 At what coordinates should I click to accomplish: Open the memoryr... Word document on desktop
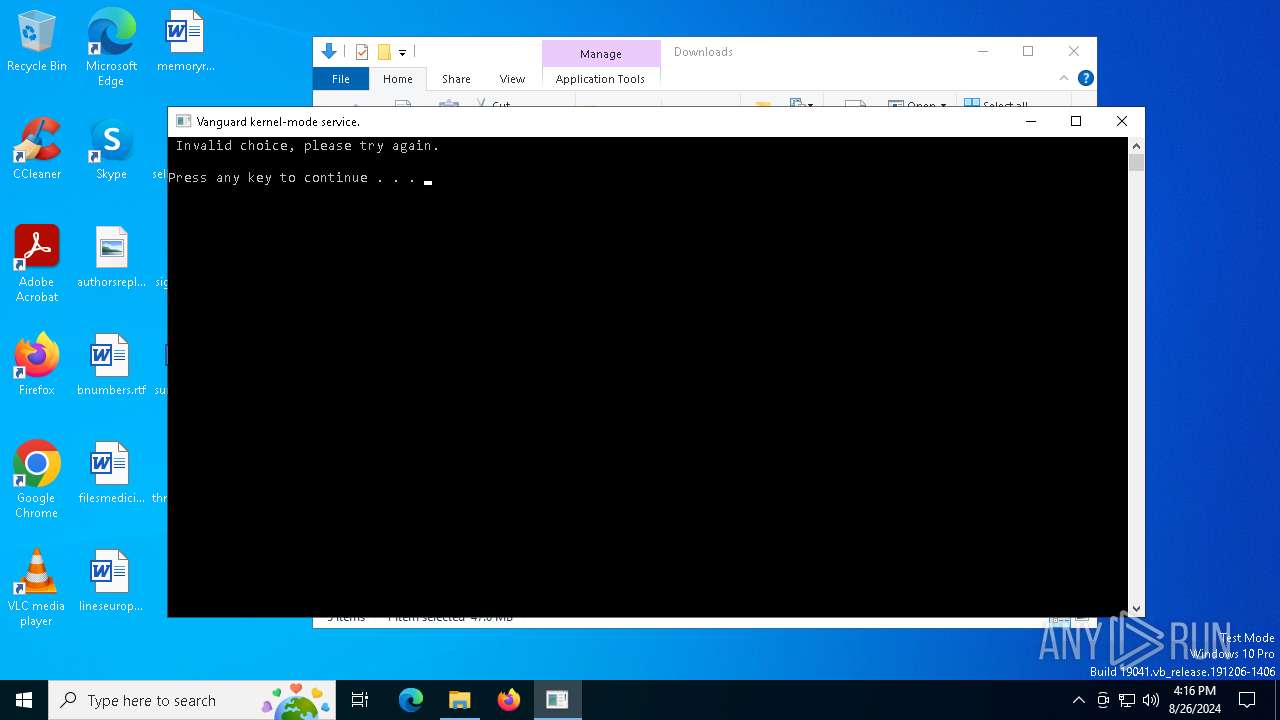click(185, 42)
